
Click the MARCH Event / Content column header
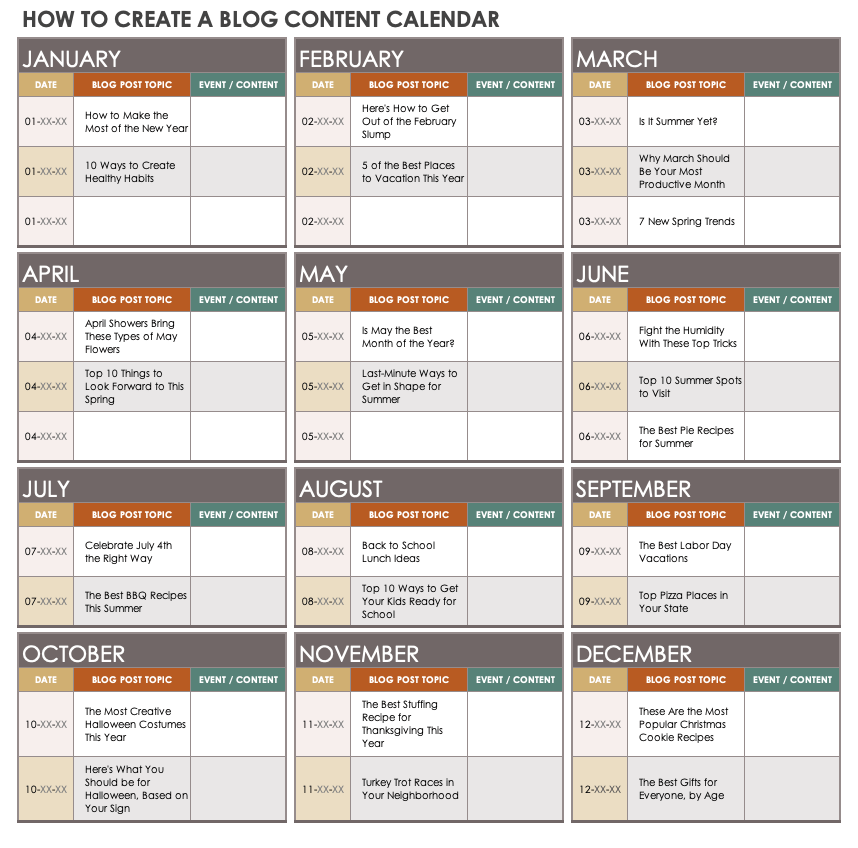click(x=791, y=85)
